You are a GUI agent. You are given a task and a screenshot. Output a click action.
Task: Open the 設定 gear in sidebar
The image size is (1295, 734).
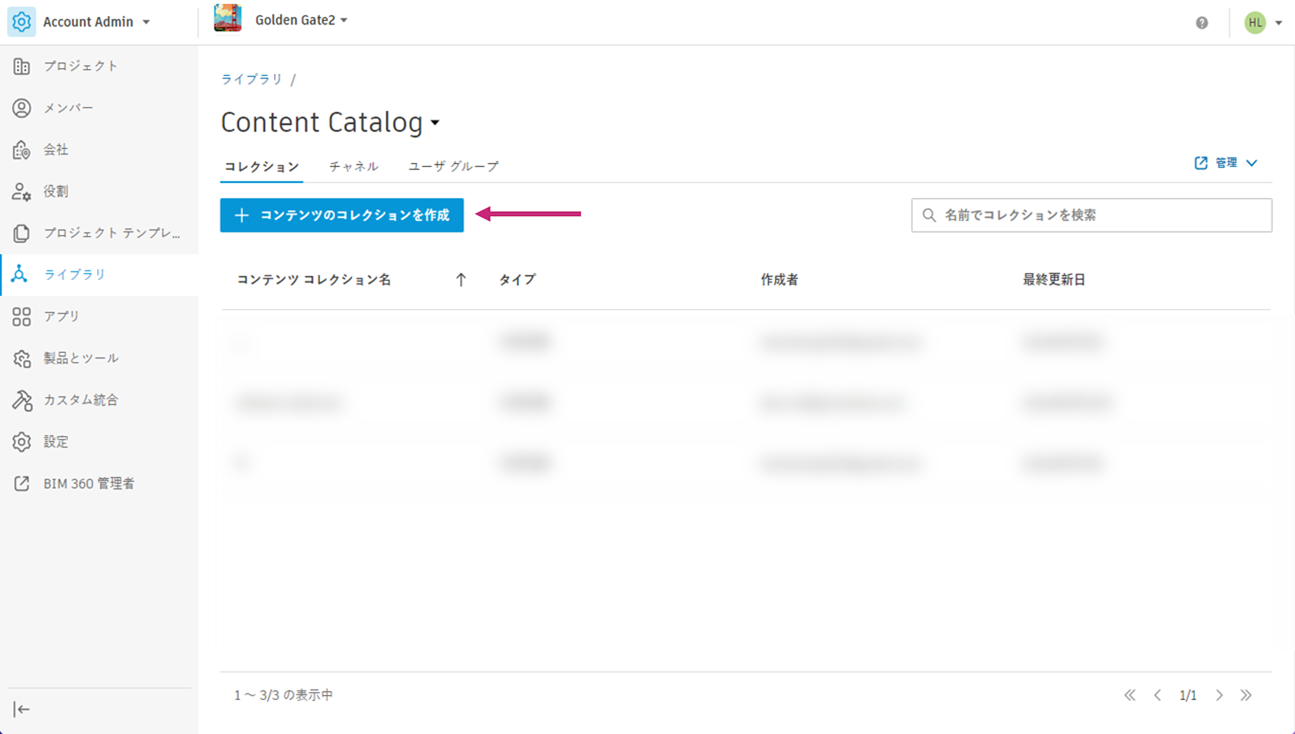coord(22,441)
